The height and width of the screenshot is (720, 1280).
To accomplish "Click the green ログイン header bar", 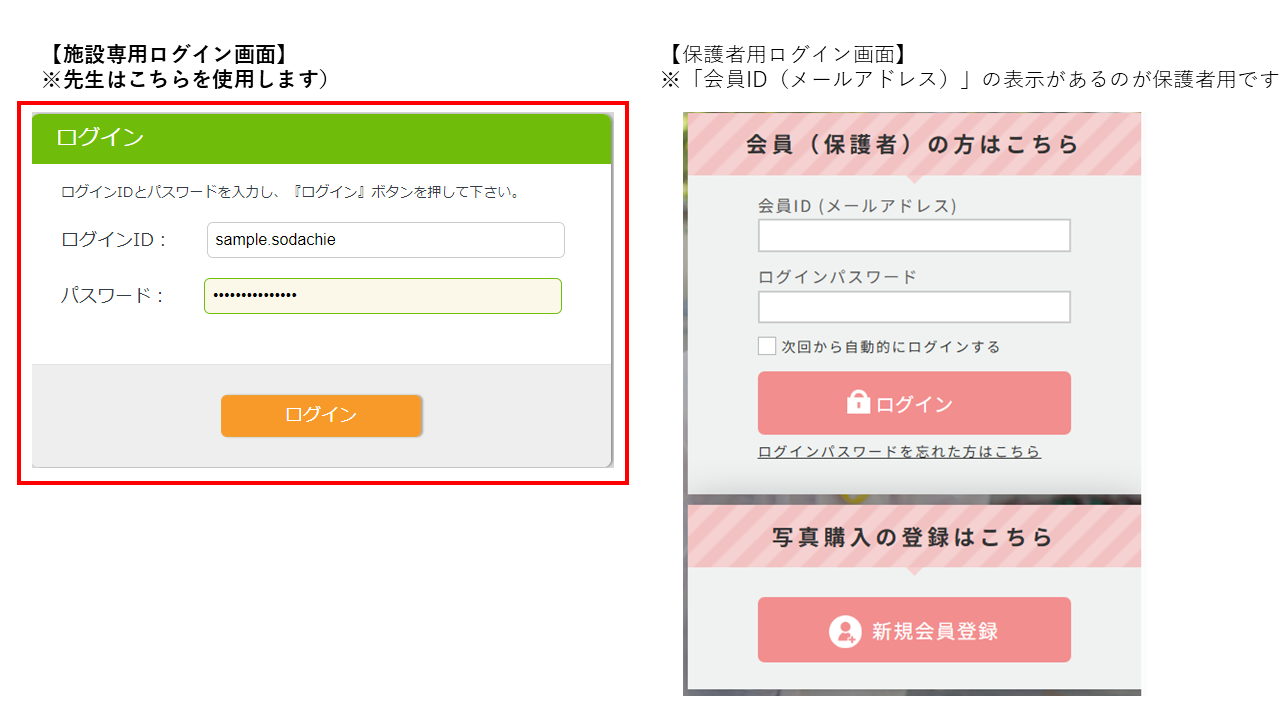I will [x=321, y=139].
